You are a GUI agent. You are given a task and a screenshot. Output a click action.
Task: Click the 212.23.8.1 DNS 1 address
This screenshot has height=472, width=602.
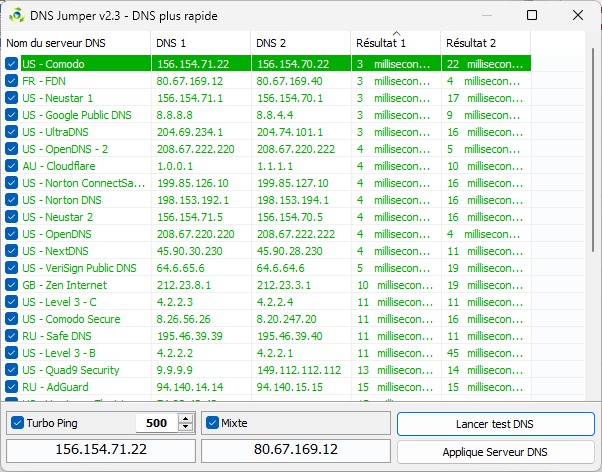click(x=184, y=285)
